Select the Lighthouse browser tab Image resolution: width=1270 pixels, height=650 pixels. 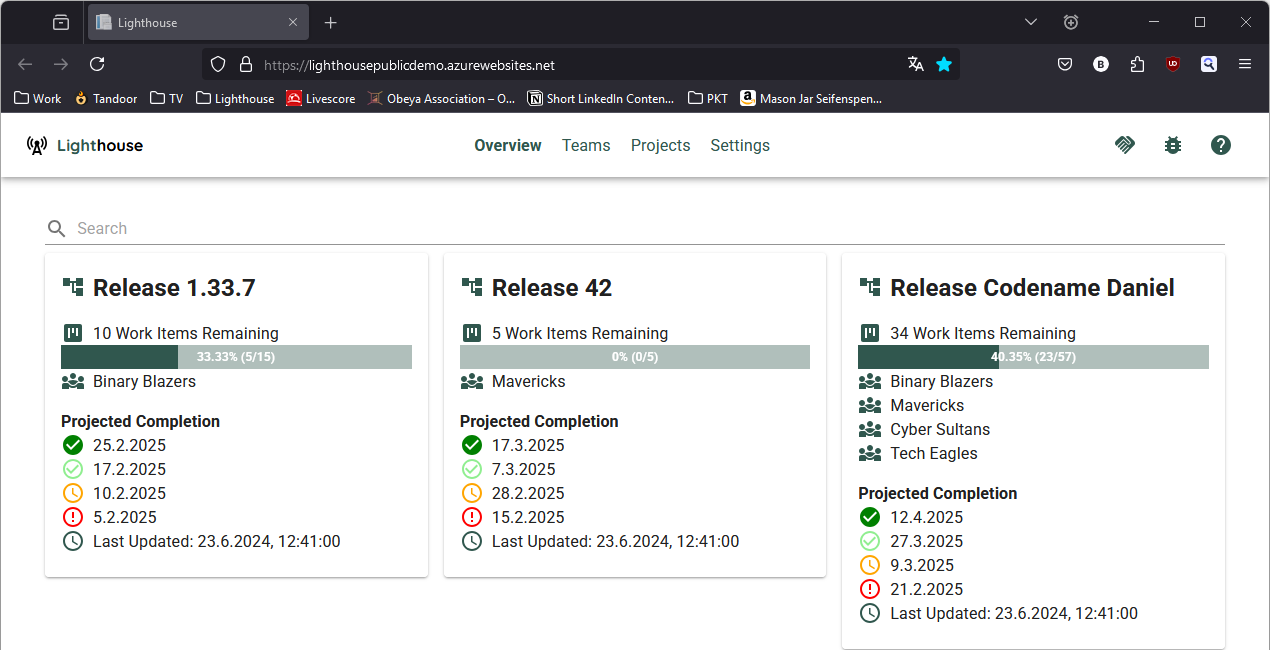pyautogui.click(x=198, y=22)
